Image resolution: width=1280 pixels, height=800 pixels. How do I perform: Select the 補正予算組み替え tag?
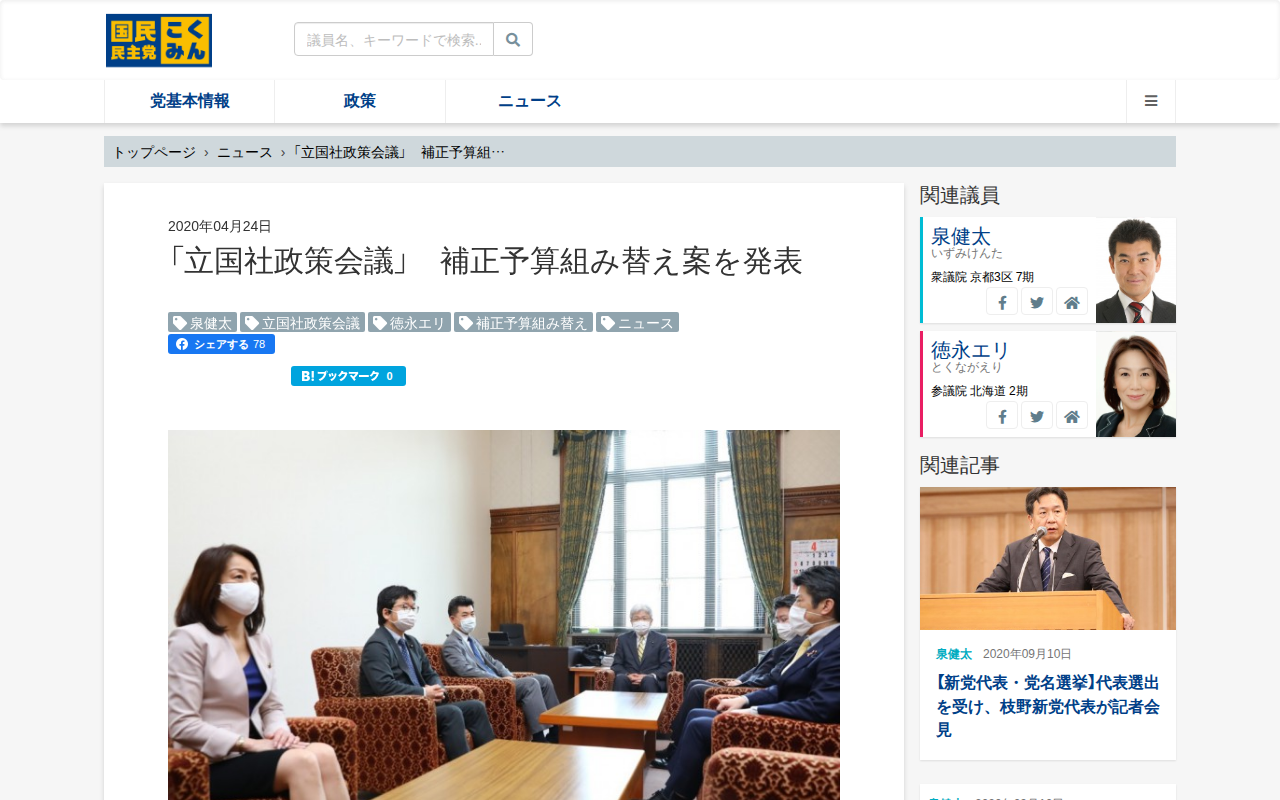coord(523,323)
